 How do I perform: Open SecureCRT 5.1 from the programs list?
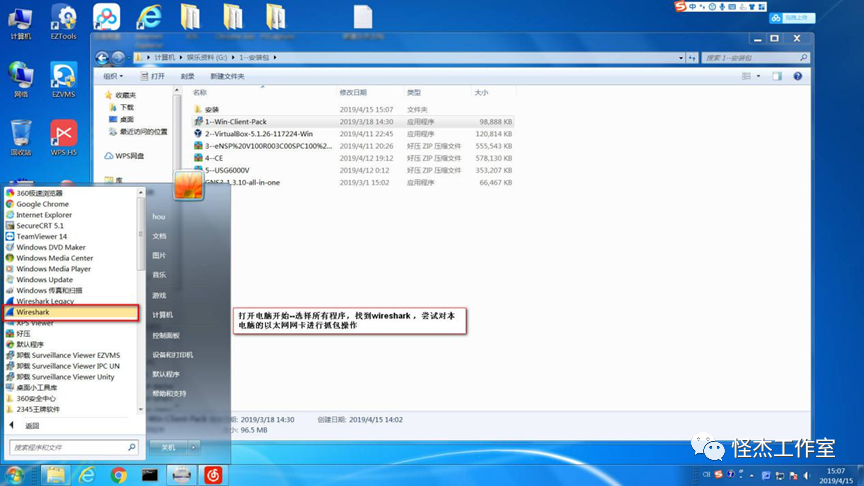click(x=40, y=226)
